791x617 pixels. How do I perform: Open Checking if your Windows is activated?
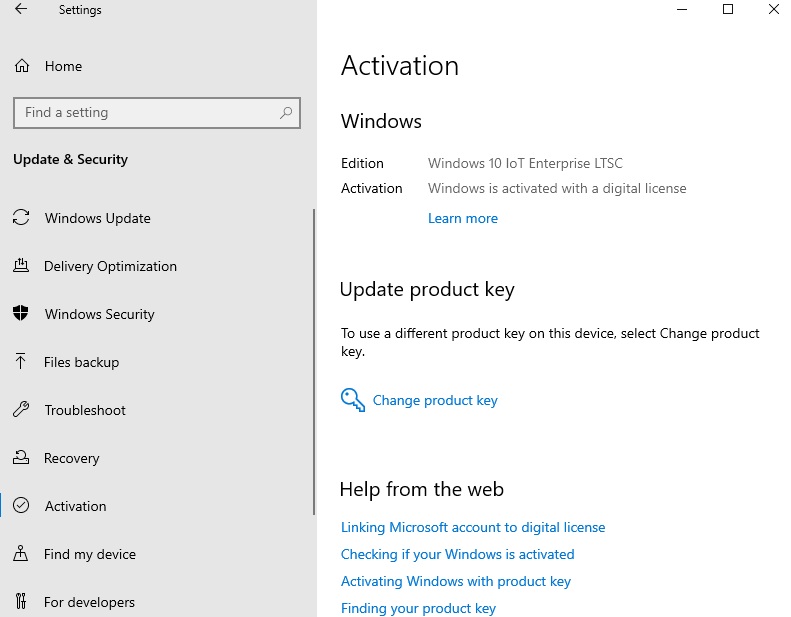coord(458,554)
